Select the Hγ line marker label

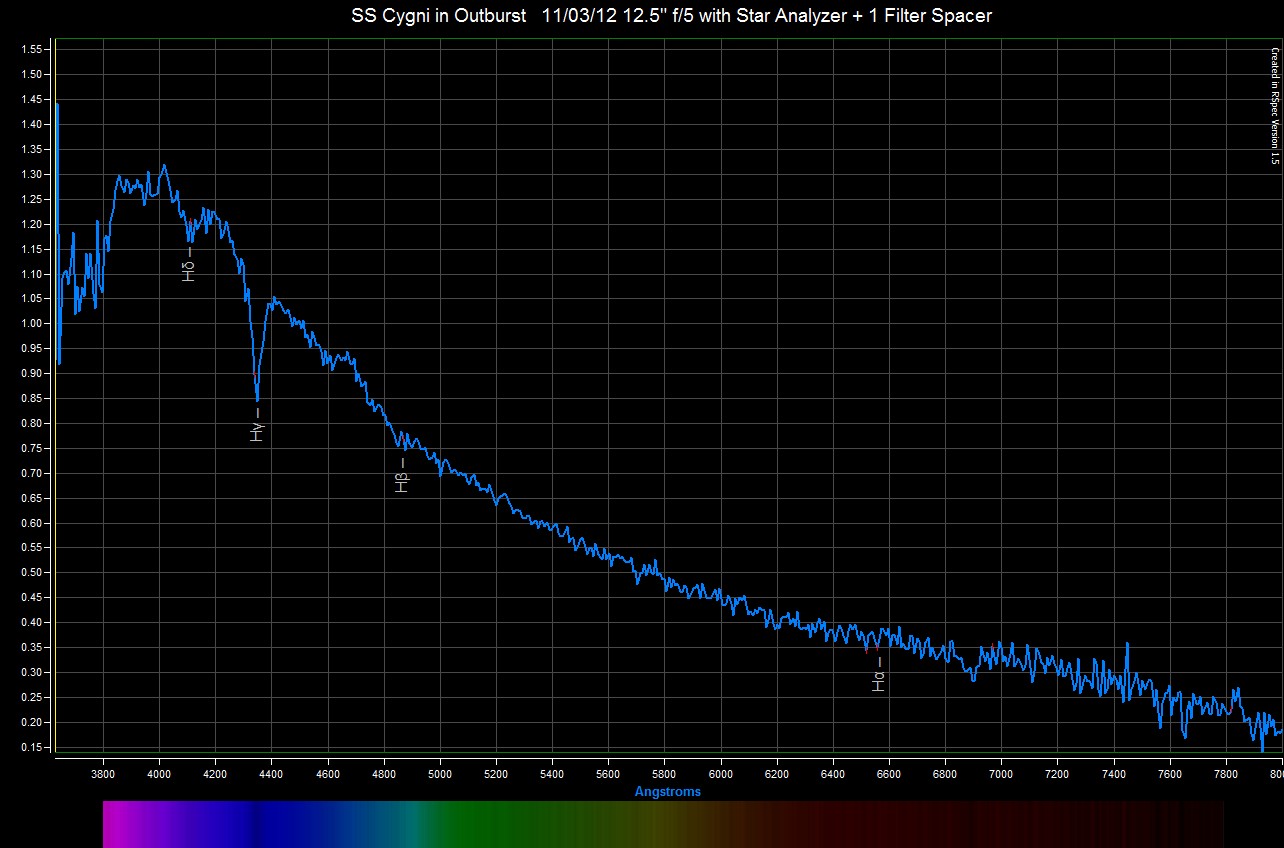coord(257,432)
